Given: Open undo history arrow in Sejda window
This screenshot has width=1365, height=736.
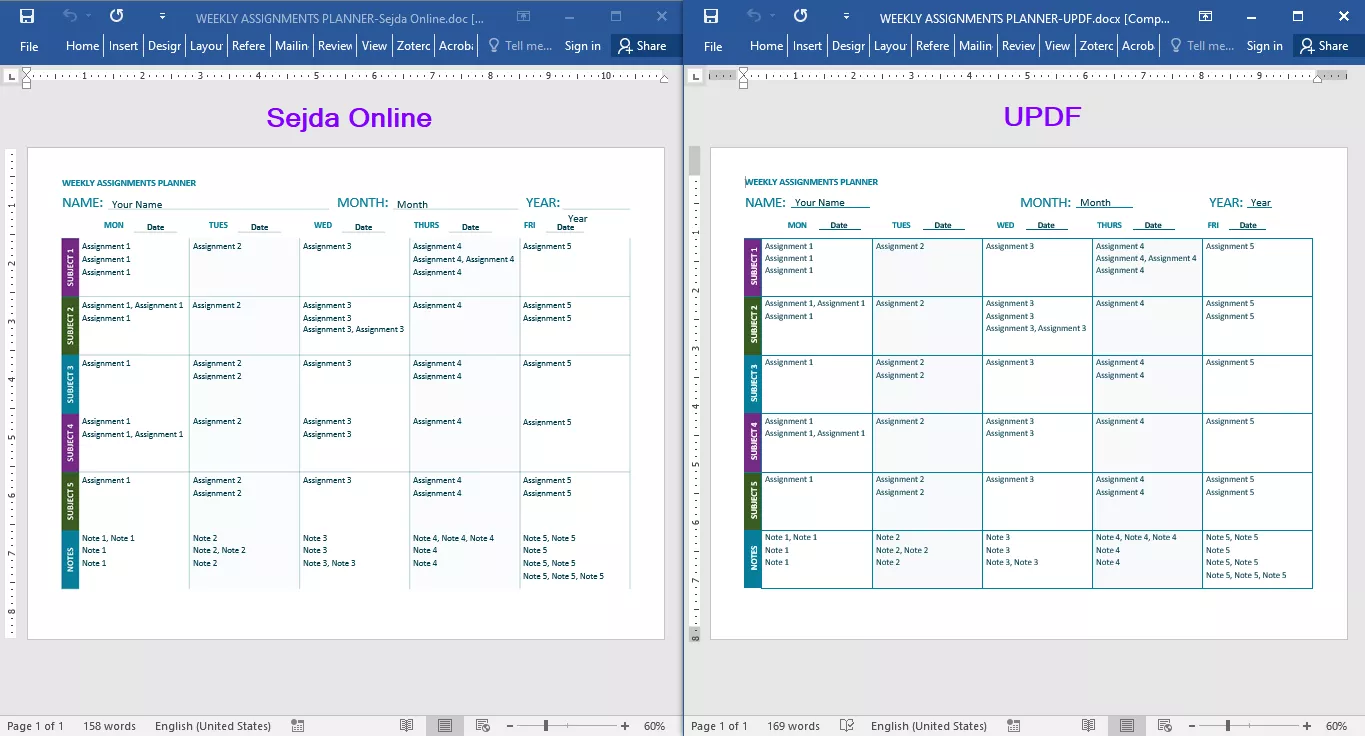Looking at the screenshot, I should [x=88, y=16].
